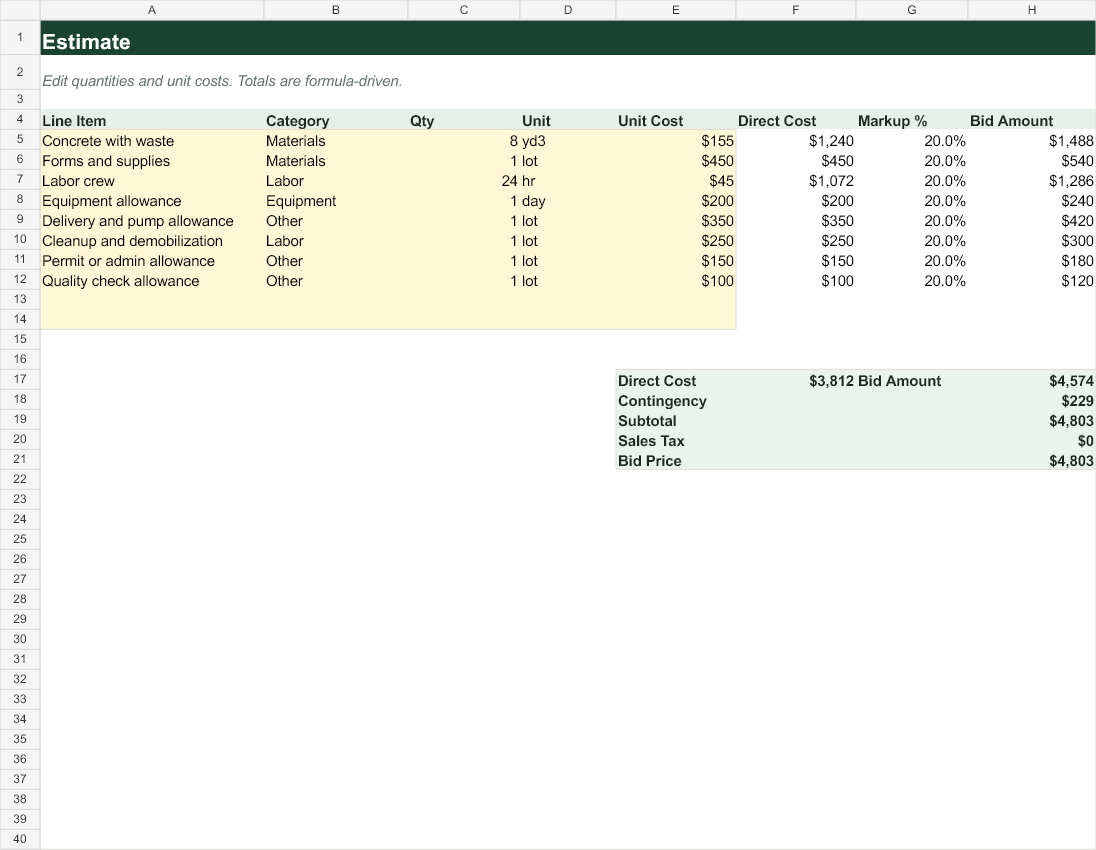Select row 13 header number
Image resolution: width=1096 pixels, height=850 pixels.
coord(20,299)
